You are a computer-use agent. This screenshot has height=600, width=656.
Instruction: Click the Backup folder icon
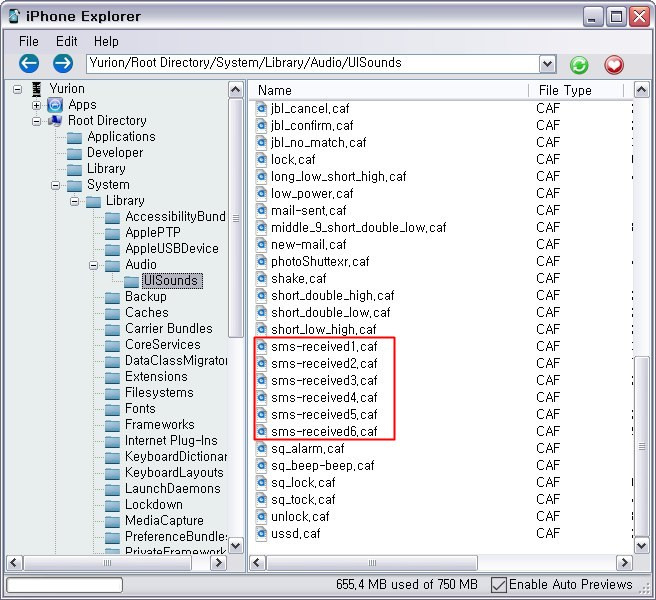[112, 297]
